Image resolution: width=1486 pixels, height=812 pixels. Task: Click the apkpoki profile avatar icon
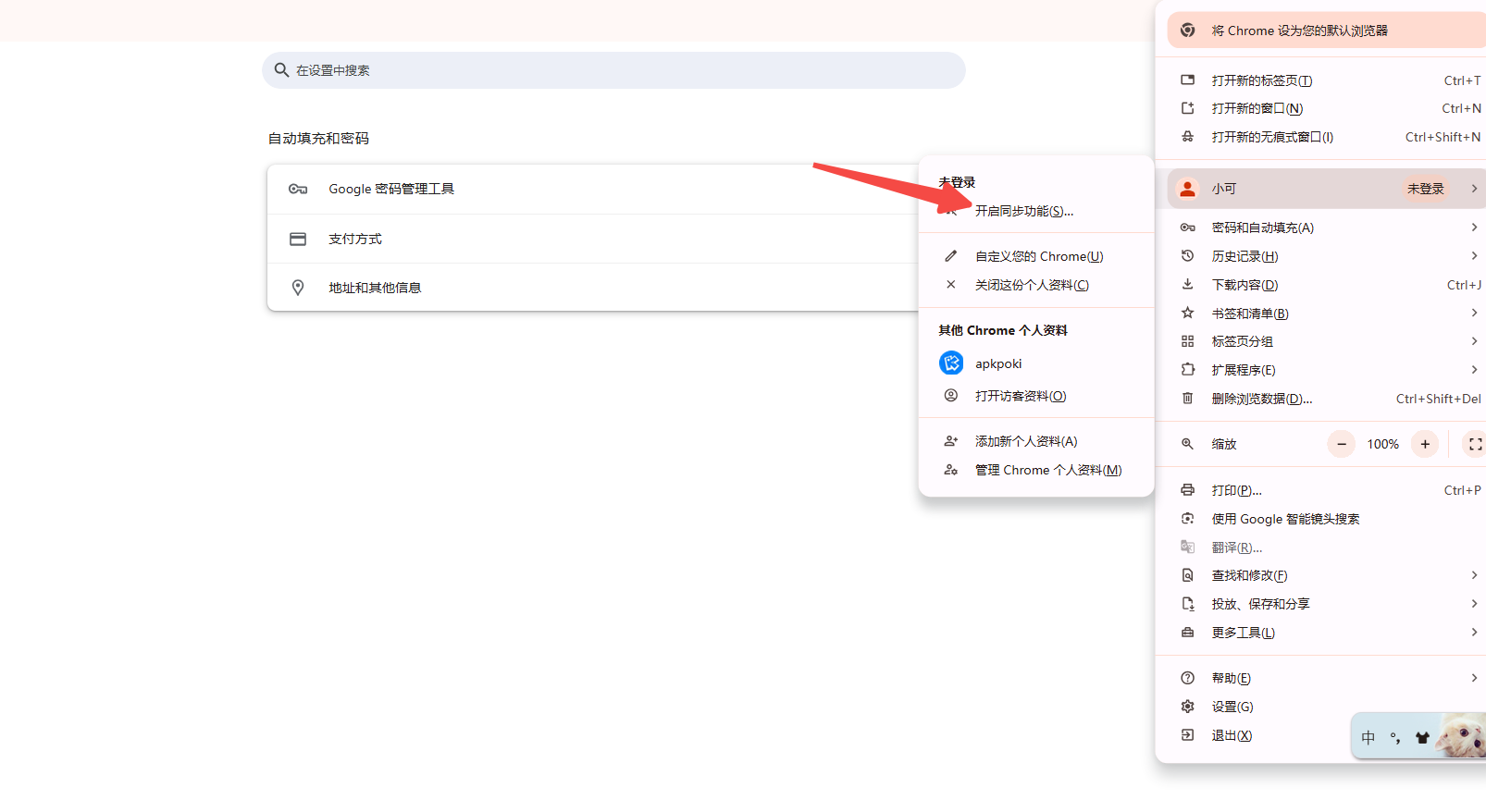[951, 363]
